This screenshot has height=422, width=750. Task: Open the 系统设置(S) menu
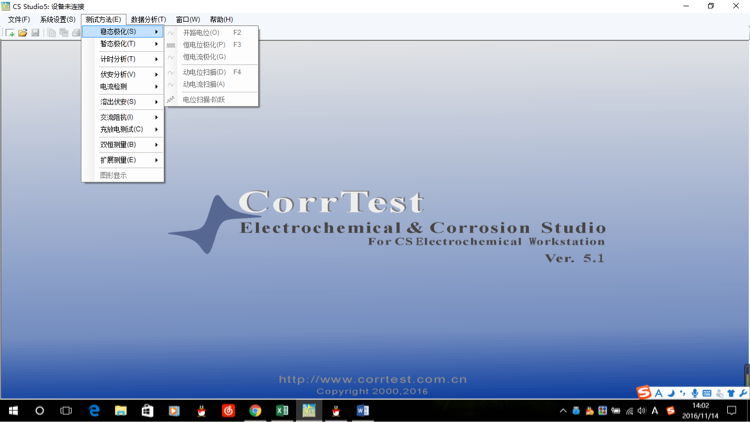click(57, 20)
